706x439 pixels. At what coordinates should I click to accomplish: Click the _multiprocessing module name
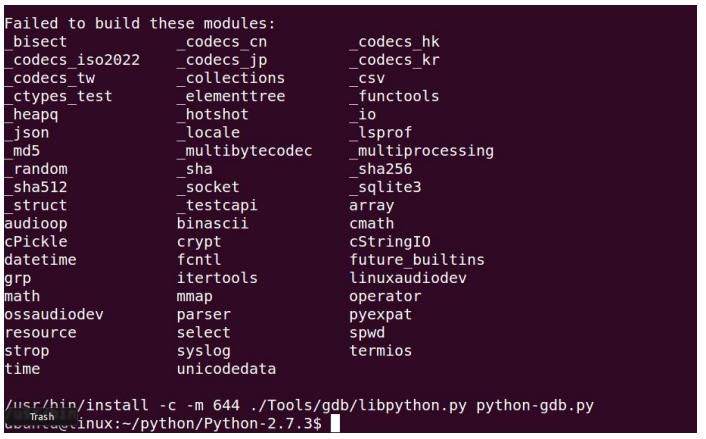pyautogui.click(x=421, y=151)
